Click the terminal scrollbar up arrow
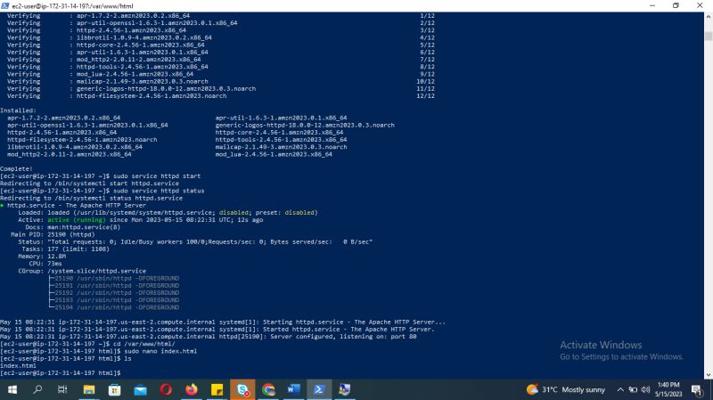The height and width of the screenshot is (400, 713). coord(708,17)
